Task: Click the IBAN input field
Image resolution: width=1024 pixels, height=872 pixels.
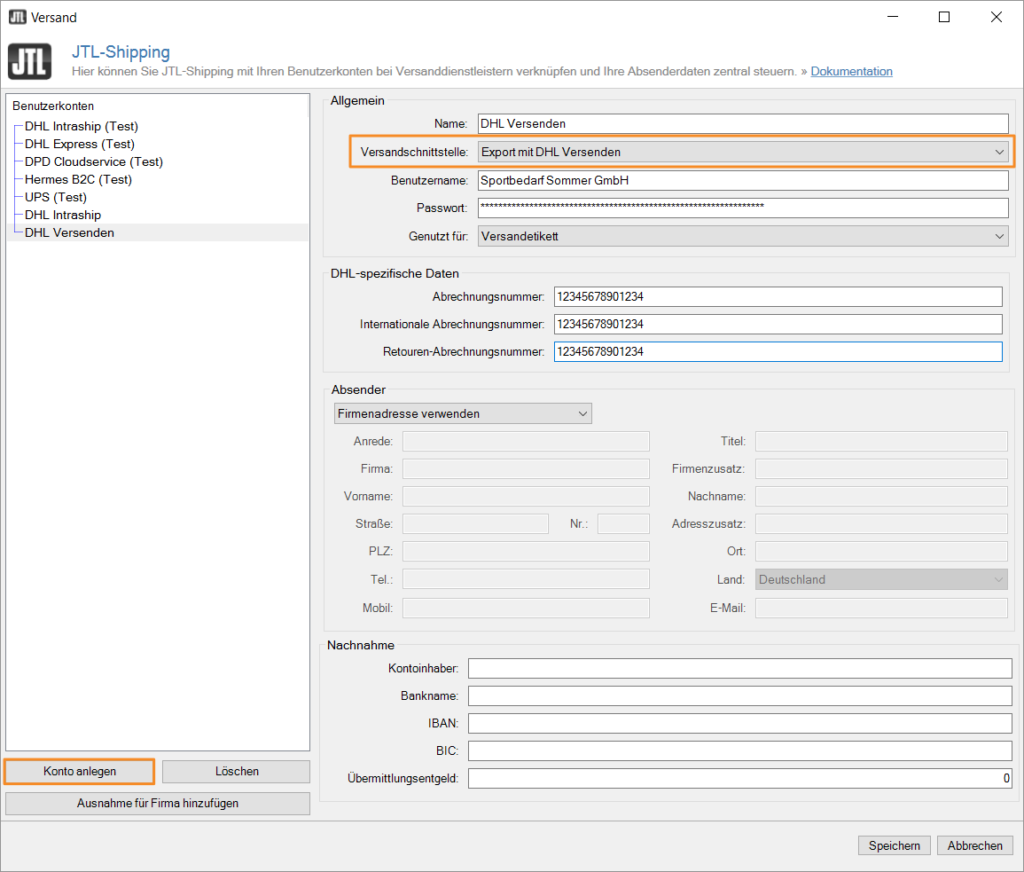Action: coord(739,724)
